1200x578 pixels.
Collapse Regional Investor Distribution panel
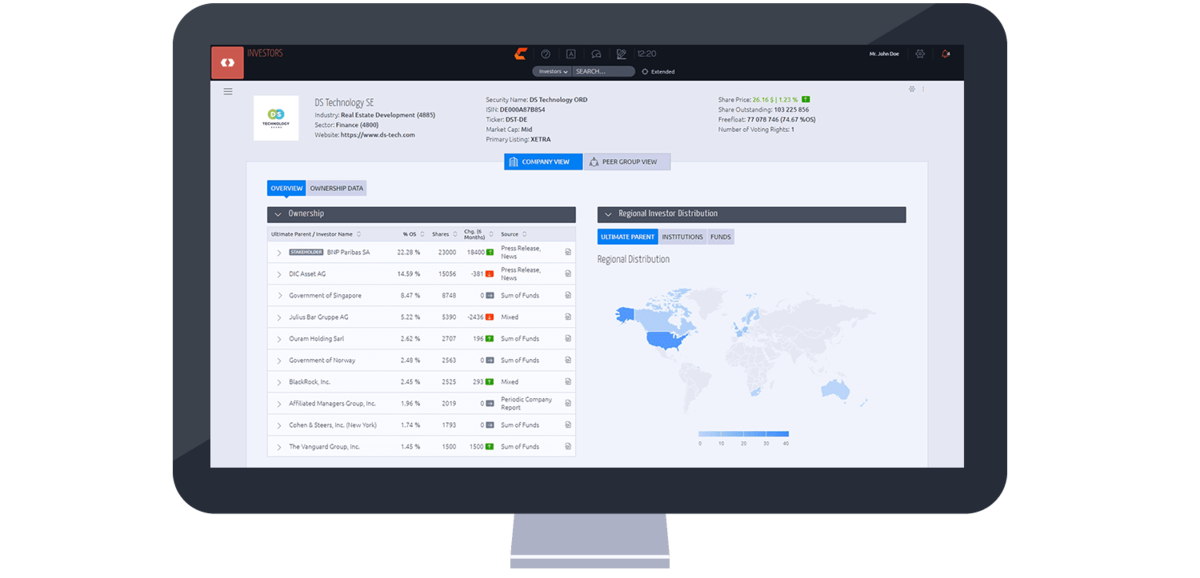pos(608,214)
